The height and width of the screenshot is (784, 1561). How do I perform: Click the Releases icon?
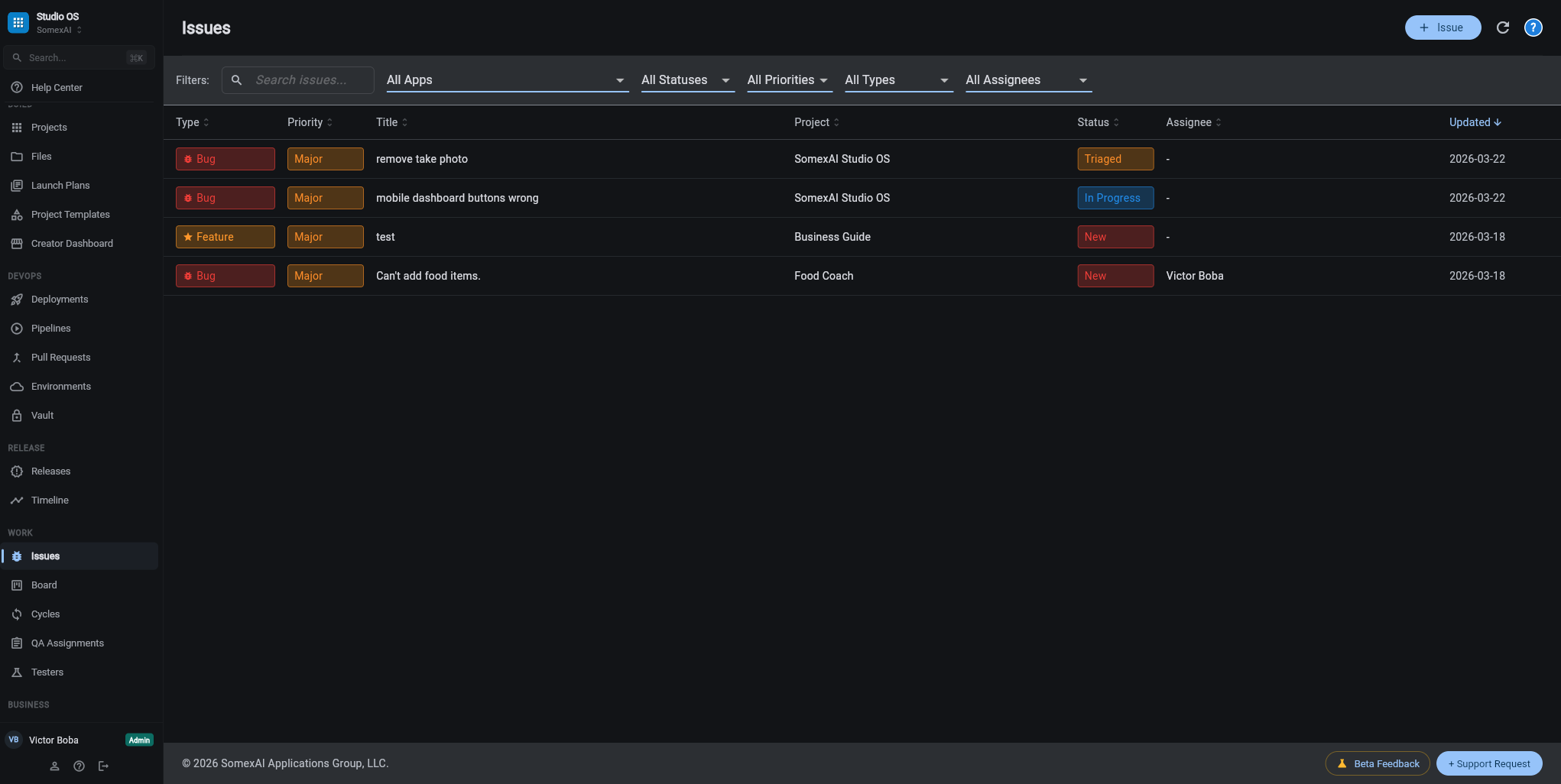(17, 471)
